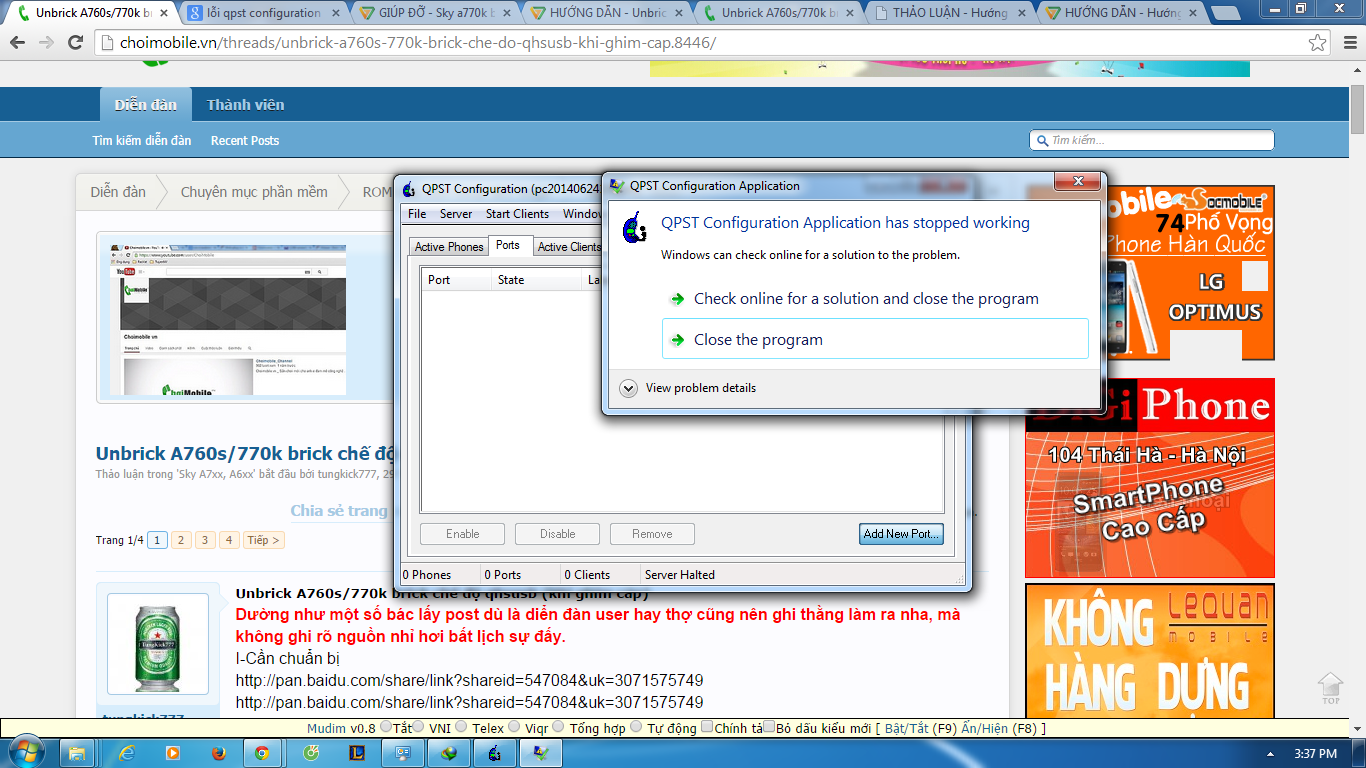Viewport: 1366px width, 768px height.
Task: Toggle the Chính tả checkbox
Action: (707, 727)
